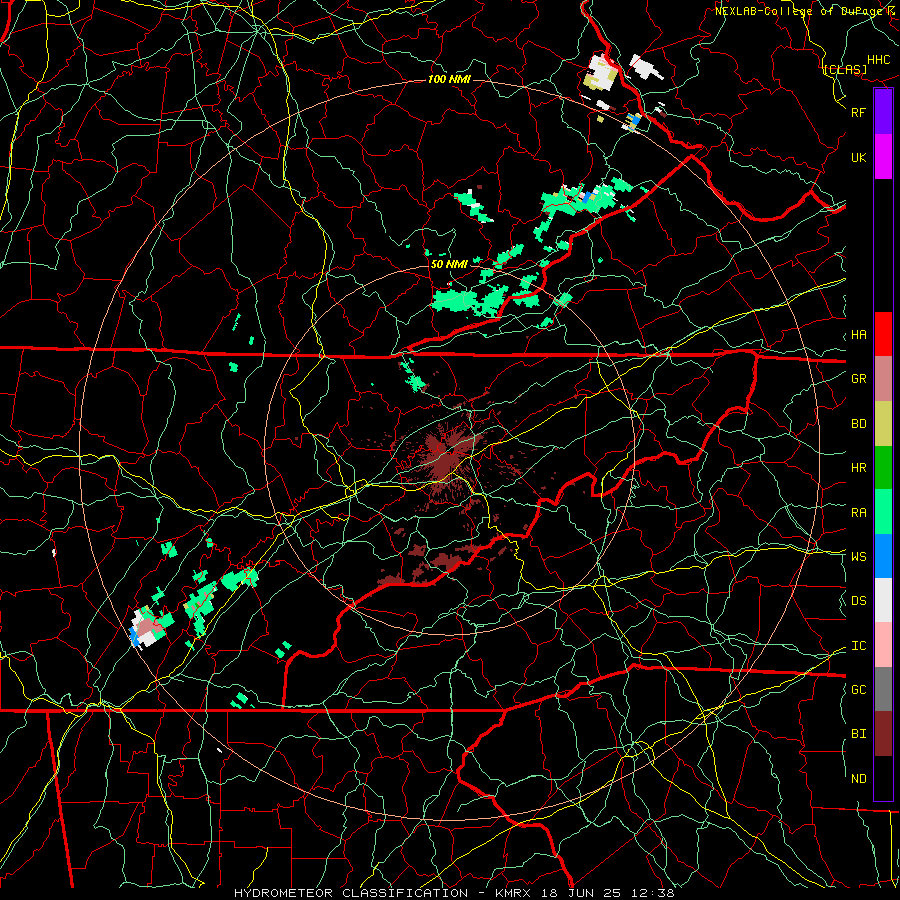Click the HR legend label
Screen dimensions: 900x900
pos(859,468)
